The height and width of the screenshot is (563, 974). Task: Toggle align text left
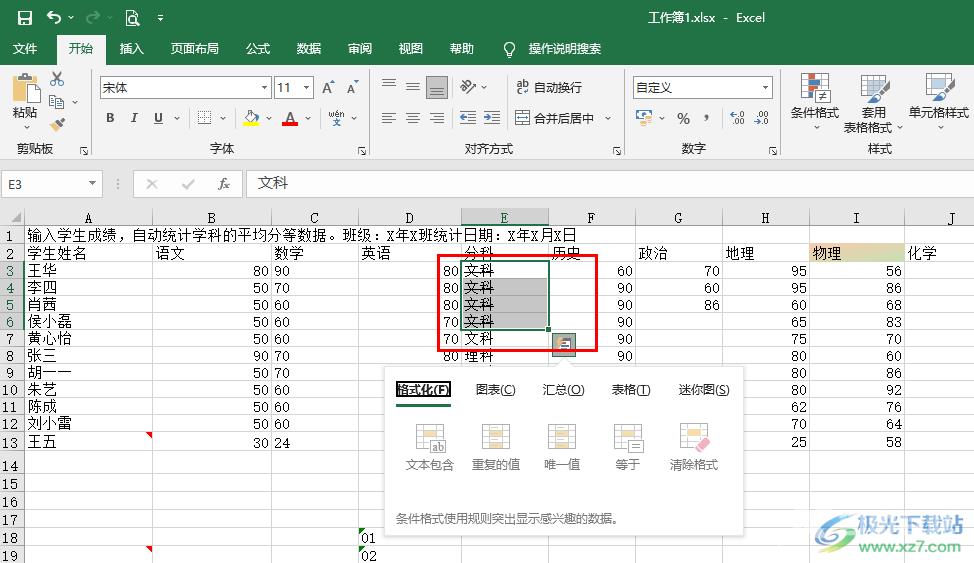point(389,117)
